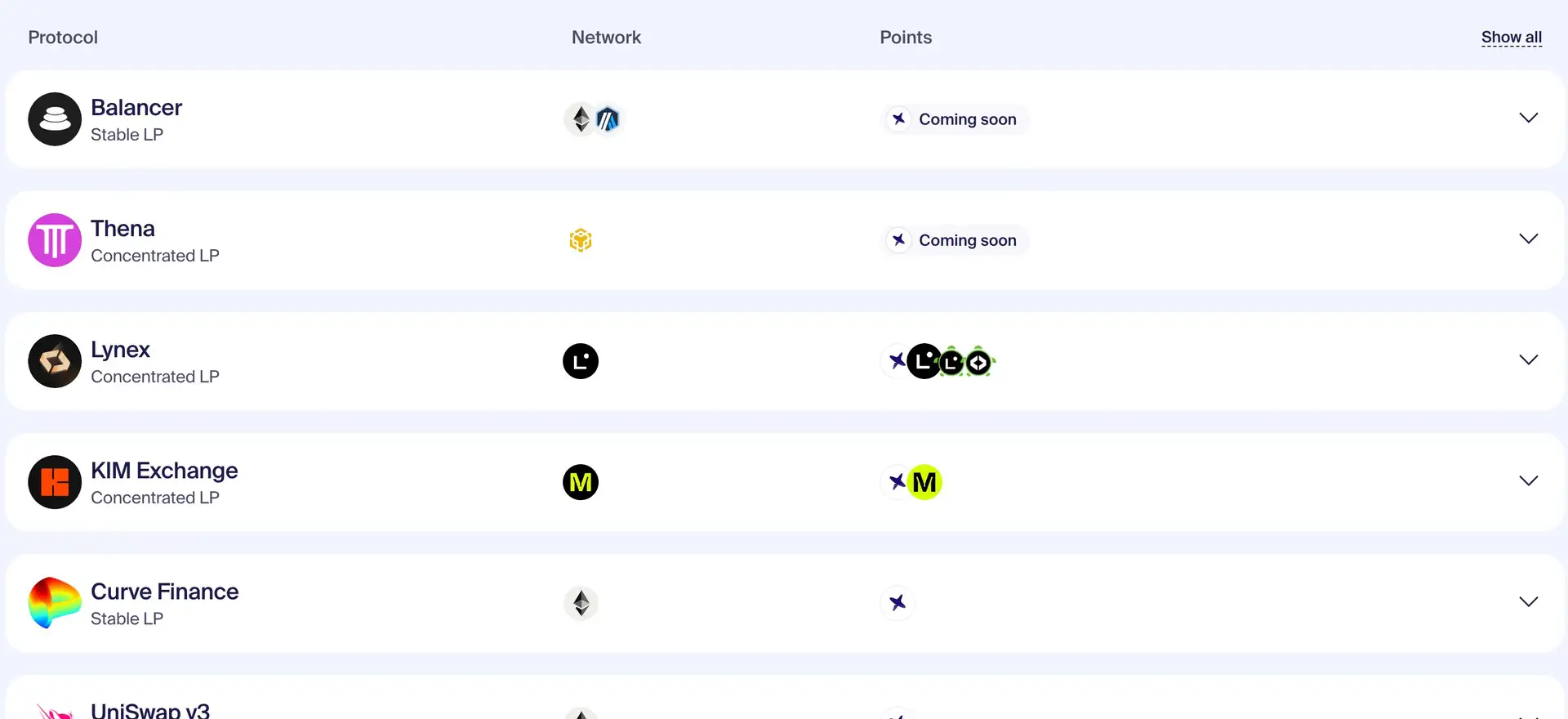Click the Balancer protocol logo

tap(55, 119)
